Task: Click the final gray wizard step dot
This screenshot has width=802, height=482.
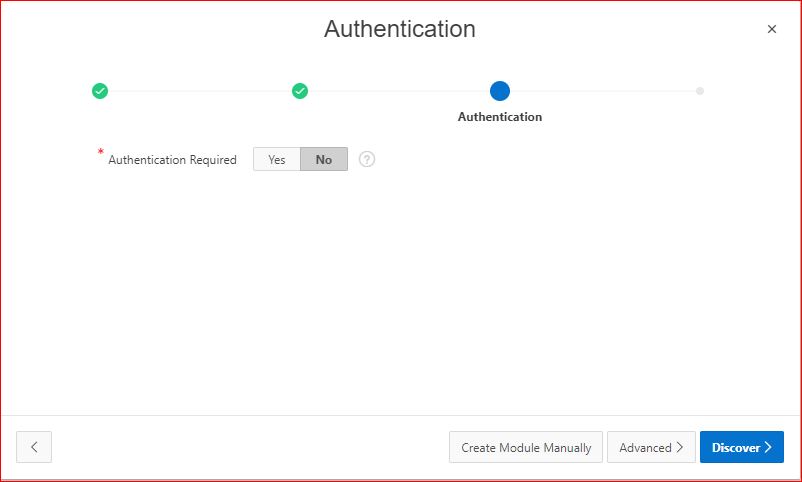Action: (700, 91)
